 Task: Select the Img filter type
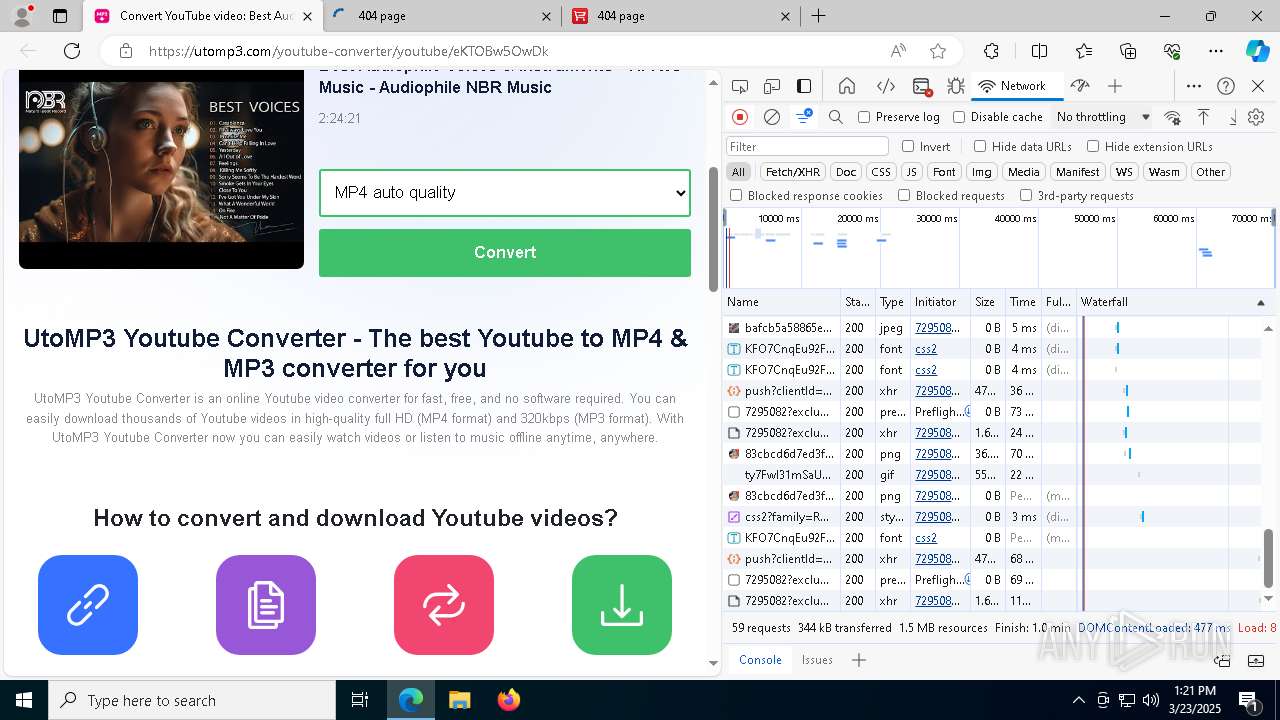[x=982, y=172]
